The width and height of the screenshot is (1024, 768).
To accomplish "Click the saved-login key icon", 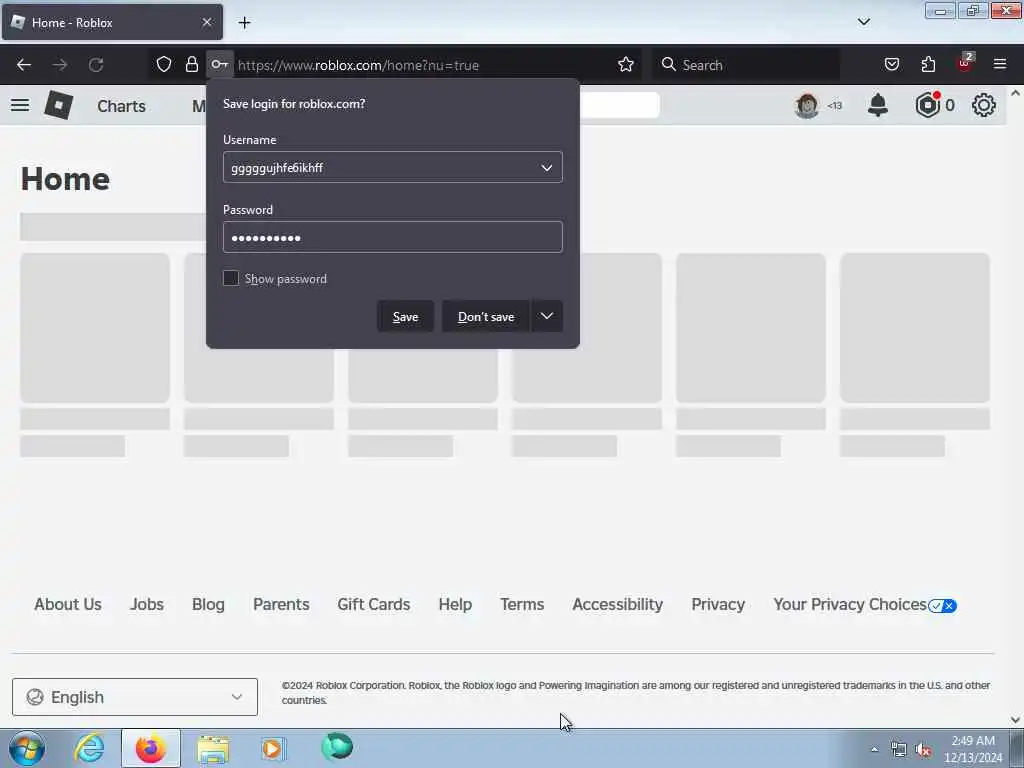I will click(x=219, y=64).
